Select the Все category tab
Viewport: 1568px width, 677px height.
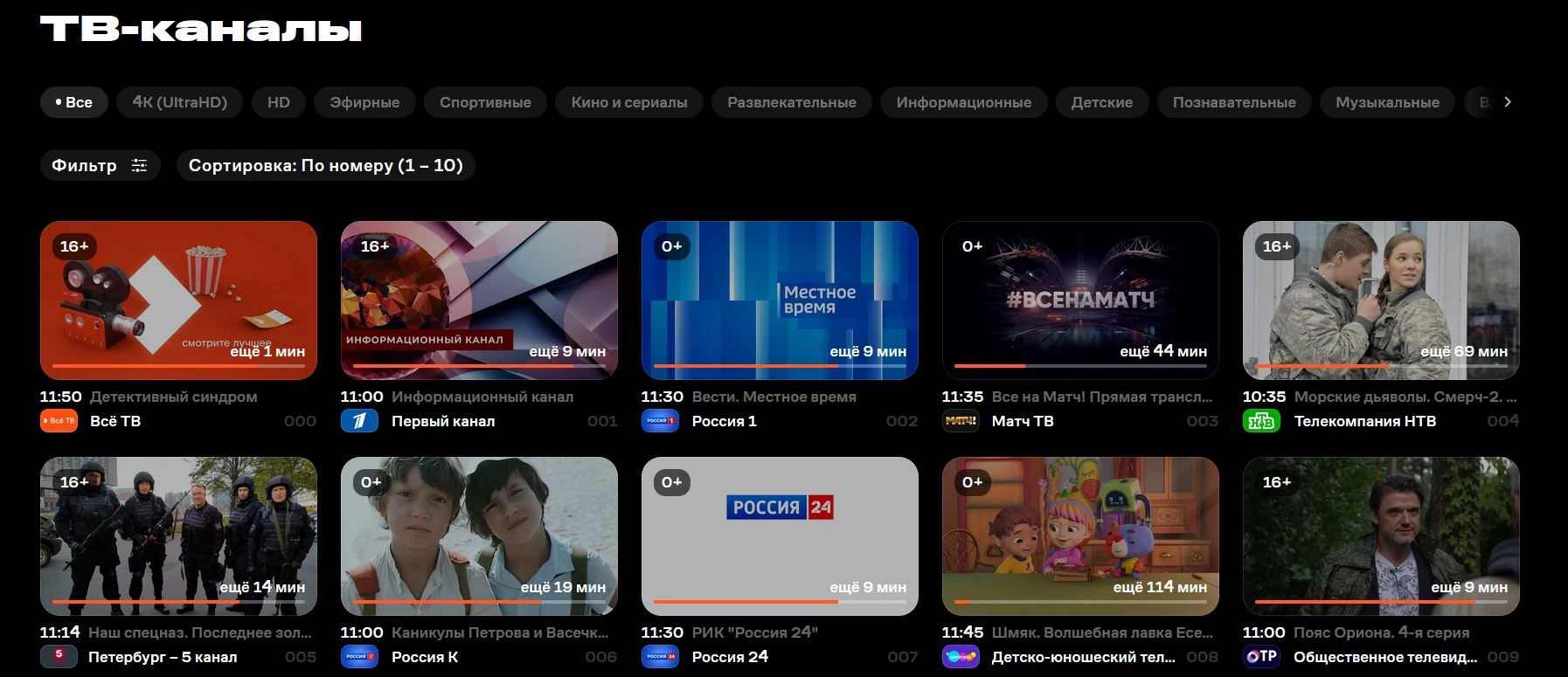73,102
